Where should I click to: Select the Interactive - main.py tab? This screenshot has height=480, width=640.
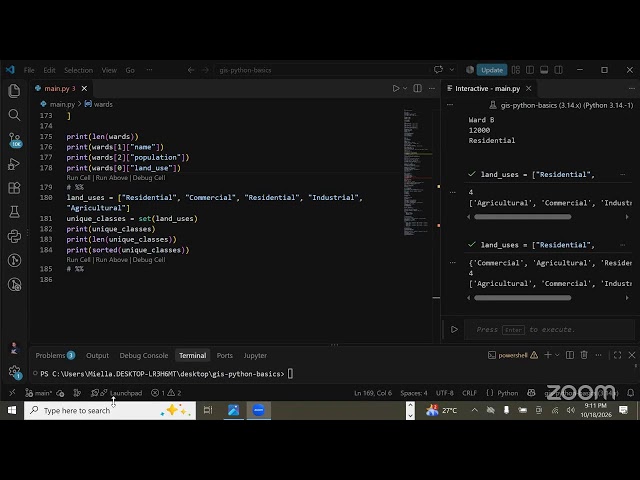[x=487, y=89]
